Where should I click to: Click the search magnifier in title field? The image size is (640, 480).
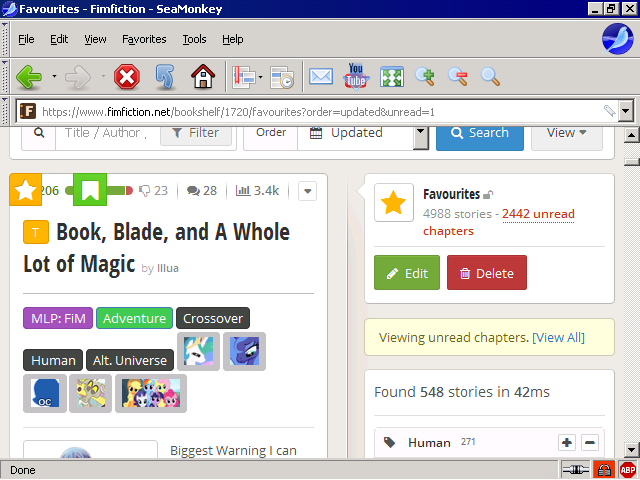[x=39, y=133]
